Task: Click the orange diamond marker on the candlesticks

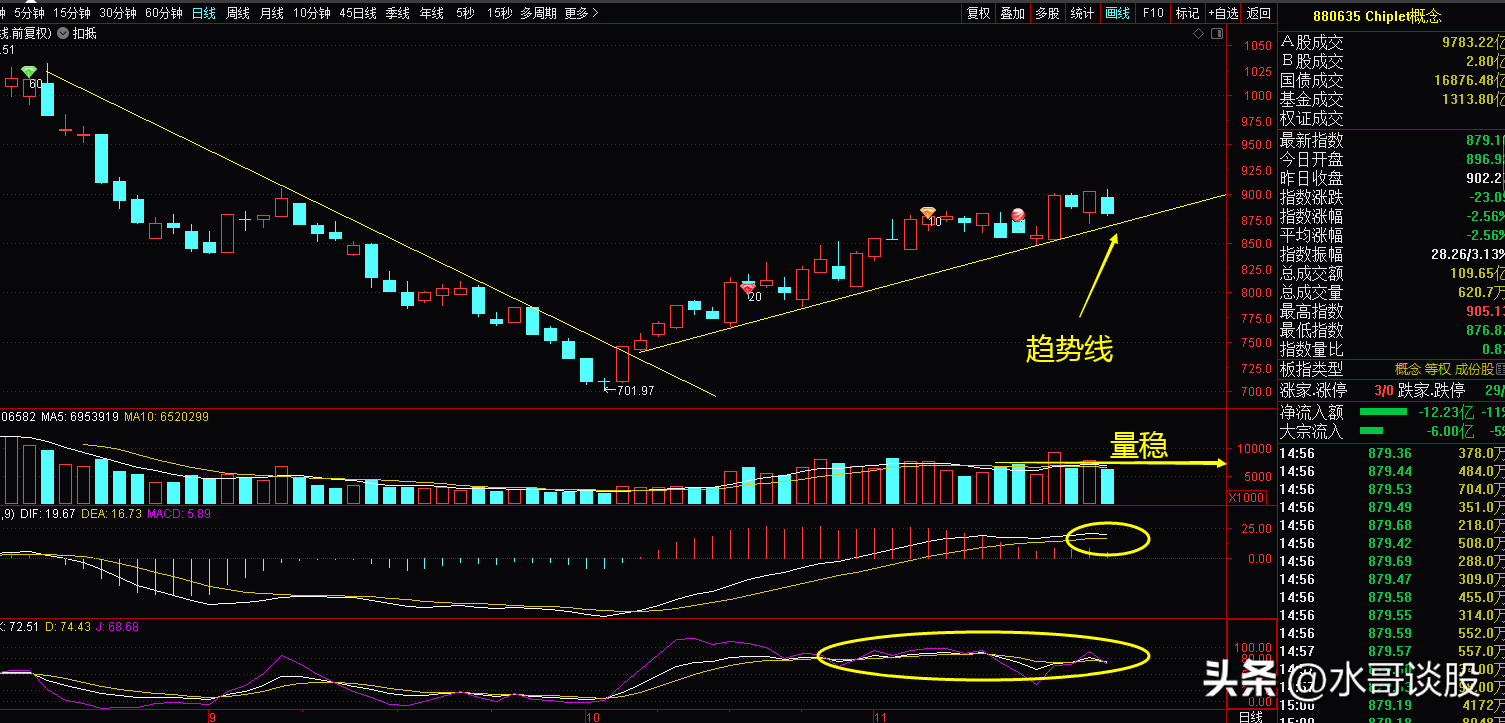Action: (928, 212)
